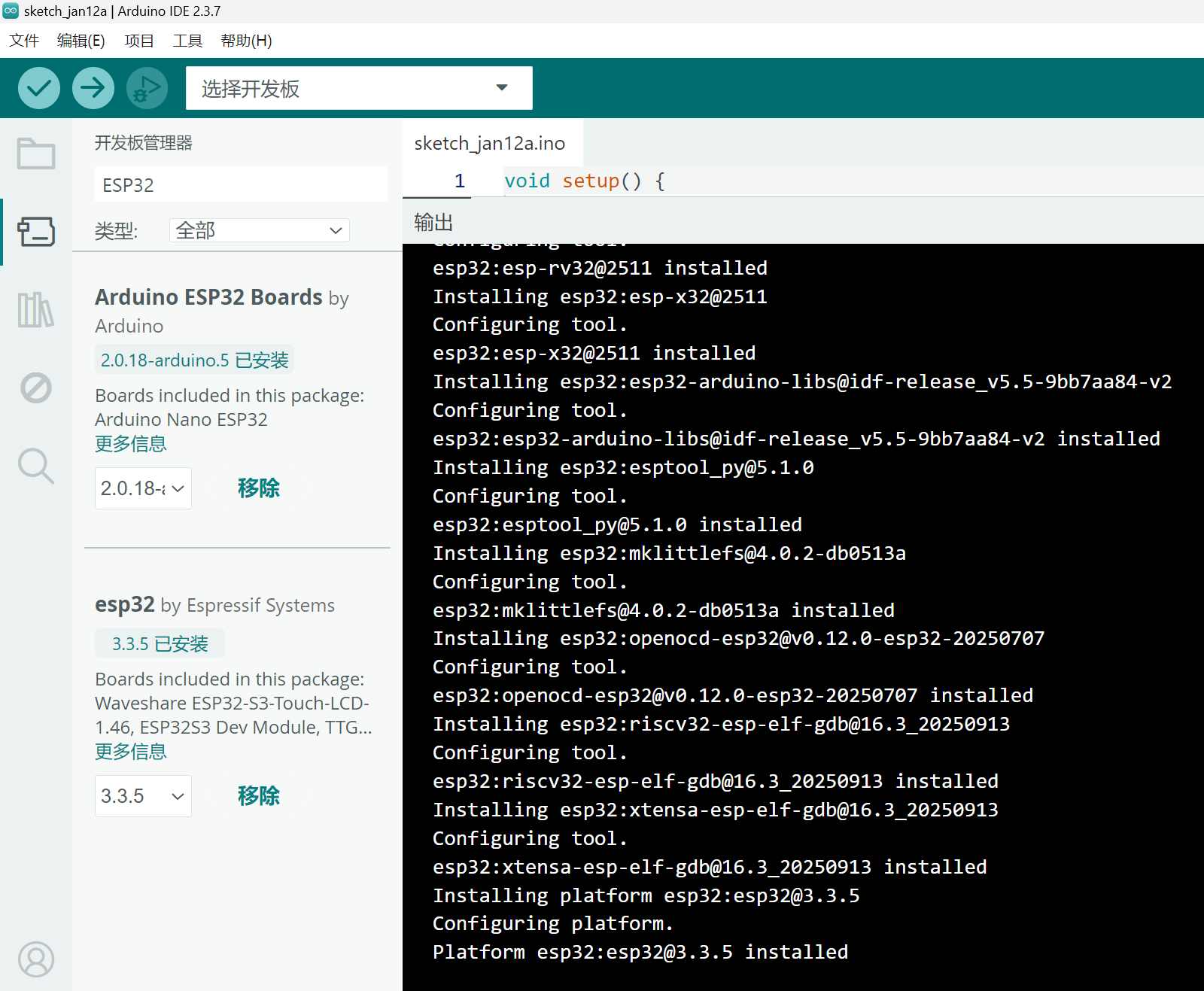The image size is (1204, 991).
Task: Open 更多信息 link under Arduino Nano ESP32
Action: (x=131, y=444)
